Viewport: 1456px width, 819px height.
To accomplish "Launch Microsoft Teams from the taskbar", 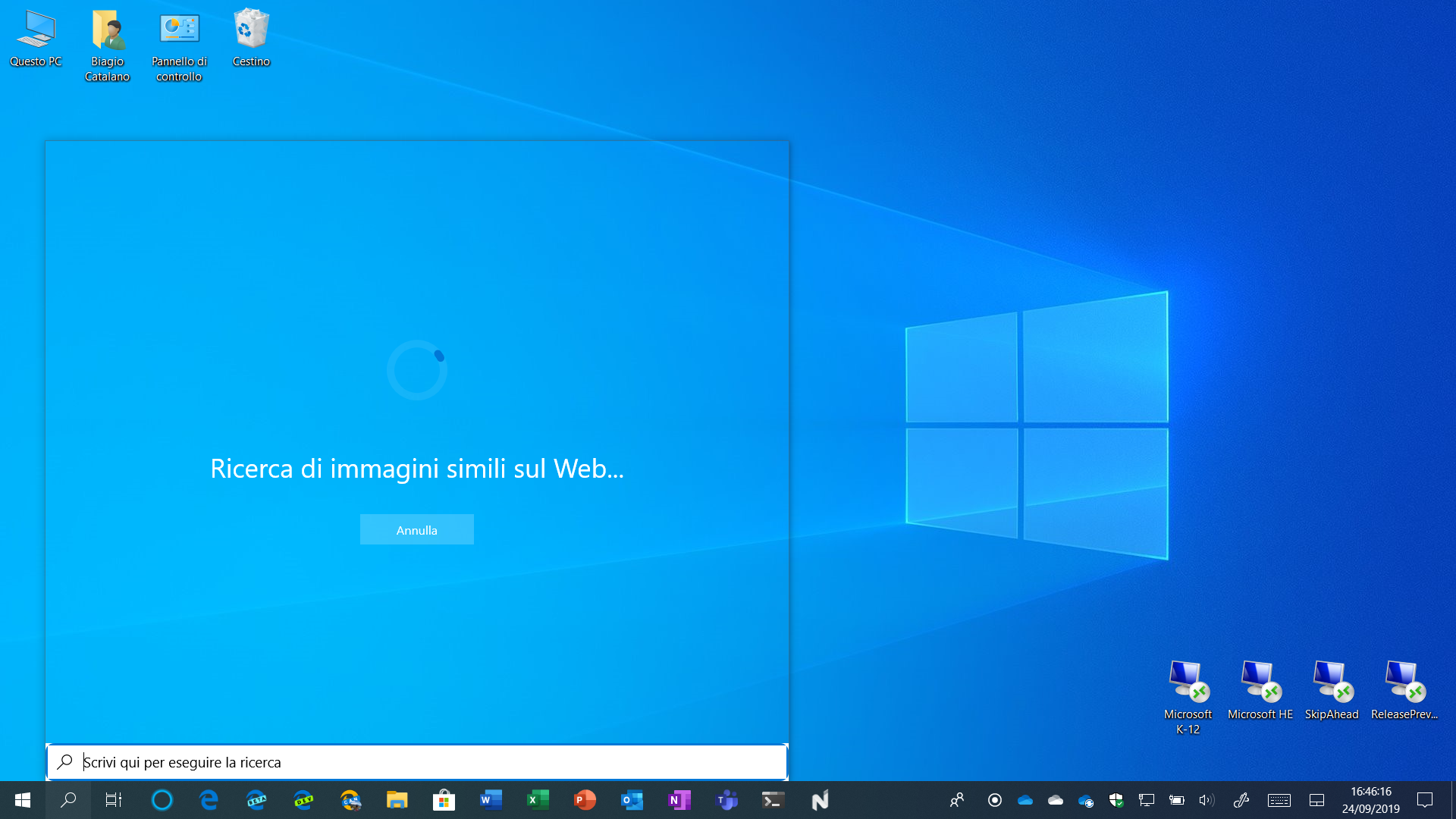I will click(726, 800).
